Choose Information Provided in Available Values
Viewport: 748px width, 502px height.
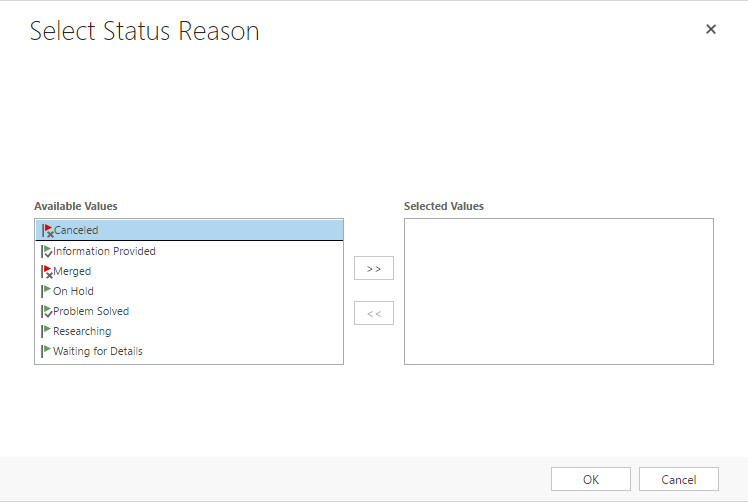(x=189, y=251)
